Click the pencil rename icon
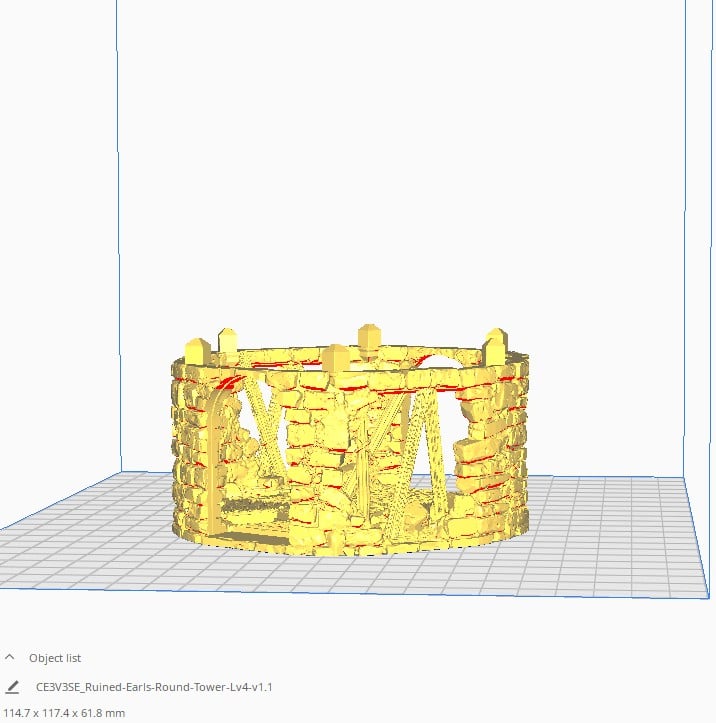 pos(12,688)
